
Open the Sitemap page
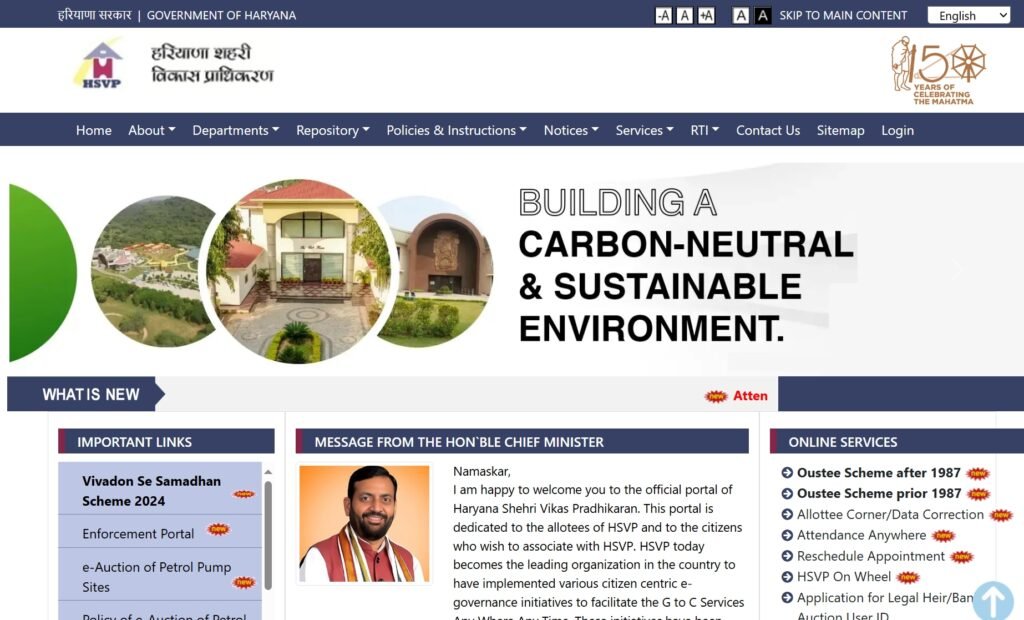click(840, 131)
